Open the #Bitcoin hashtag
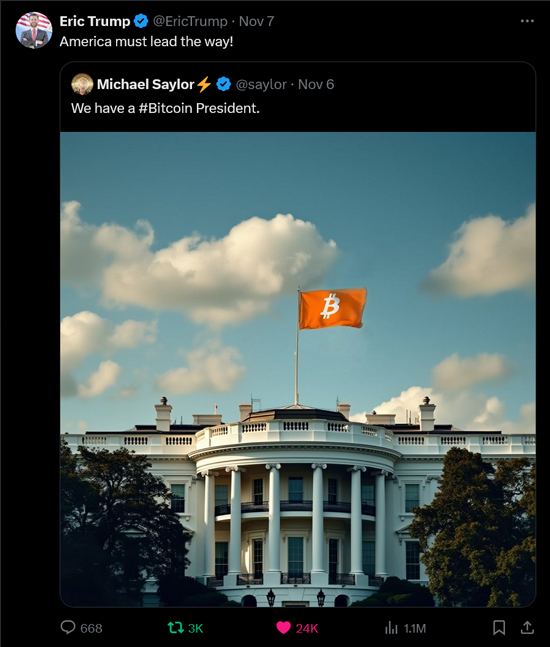Viewport: 550px width, 647px height. pos(165,108)
